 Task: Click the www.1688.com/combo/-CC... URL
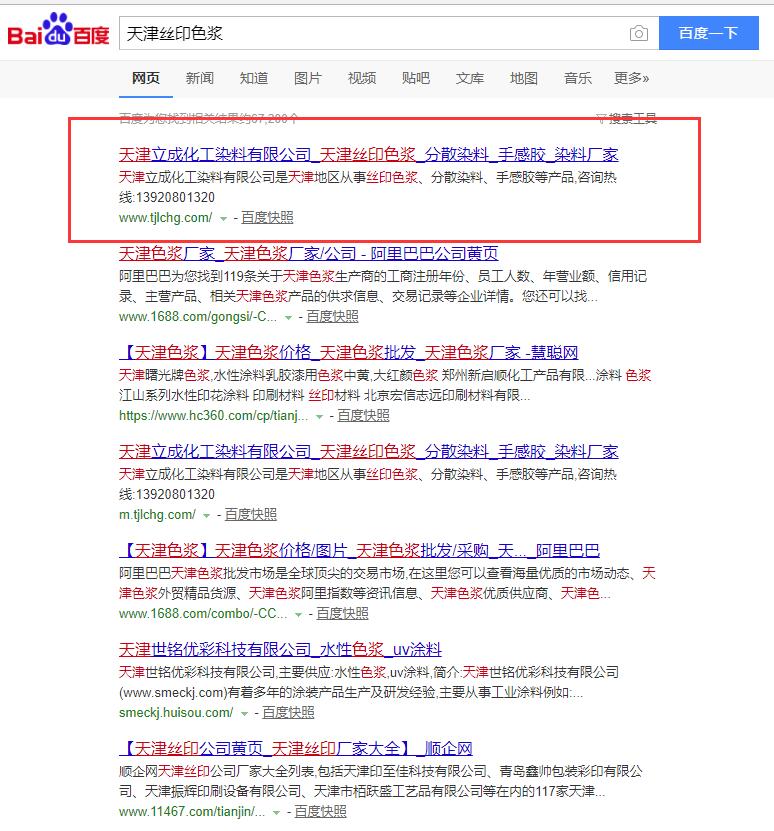203,613
